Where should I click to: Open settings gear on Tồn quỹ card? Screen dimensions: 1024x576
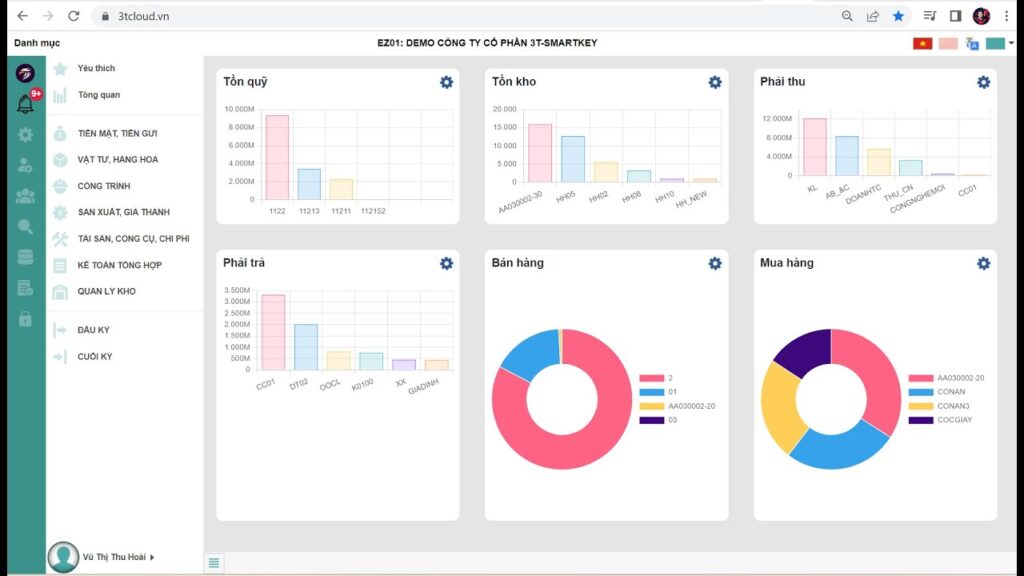click(446, 82)
